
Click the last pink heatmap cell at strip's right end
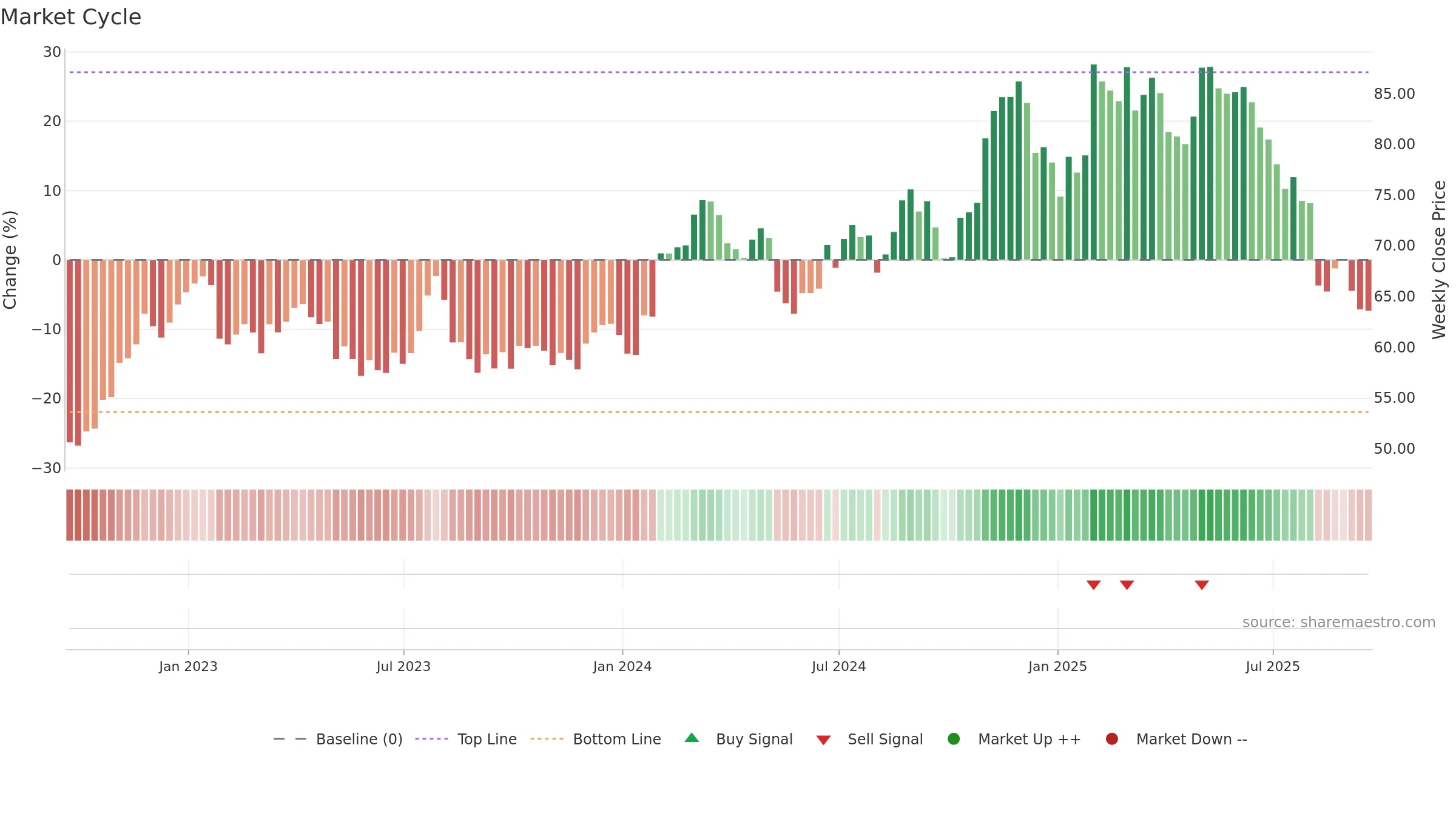tap(1368, 515)
